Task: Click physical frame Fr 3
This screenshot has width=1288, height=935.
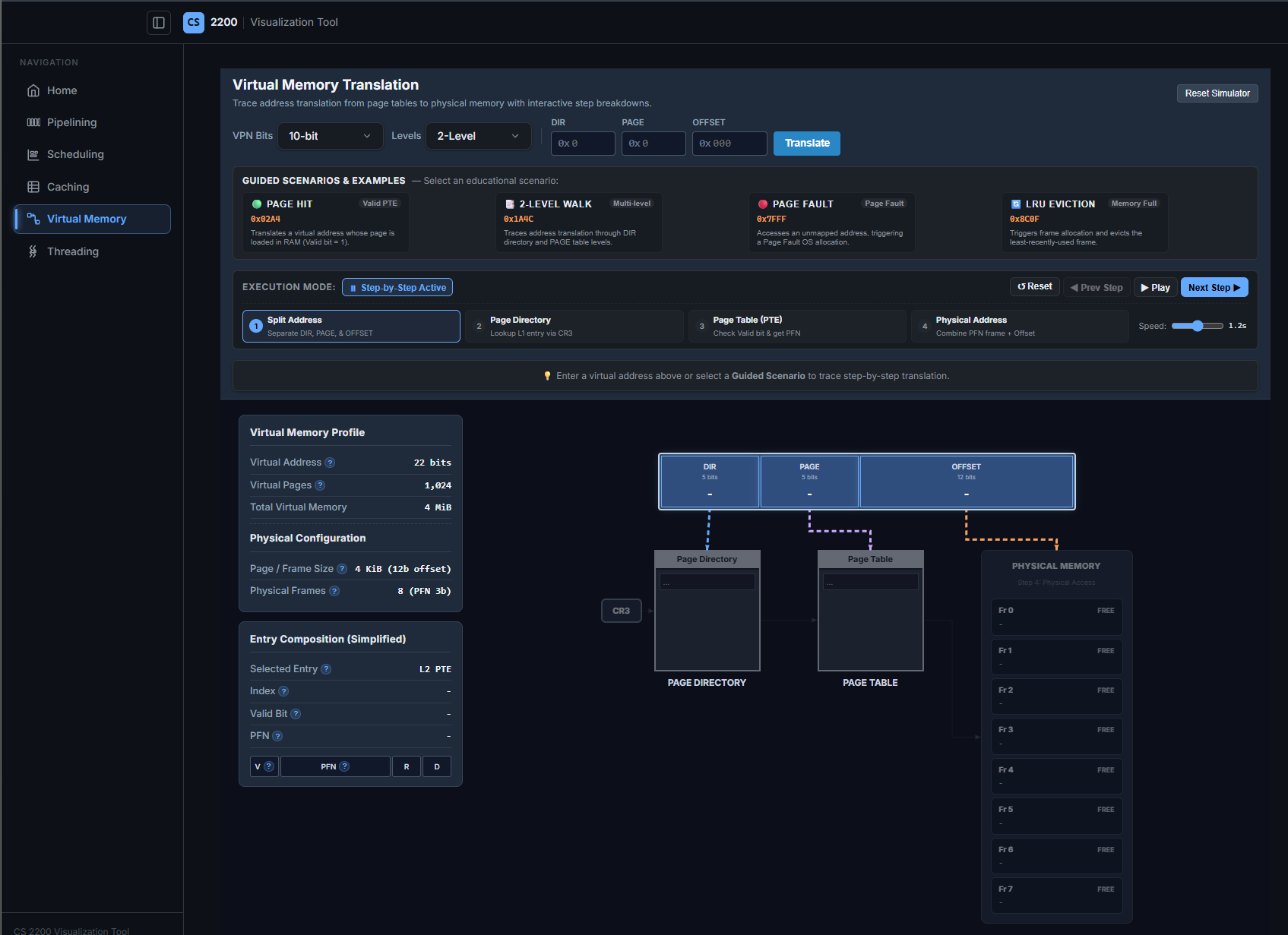Action: (1056, 736)
